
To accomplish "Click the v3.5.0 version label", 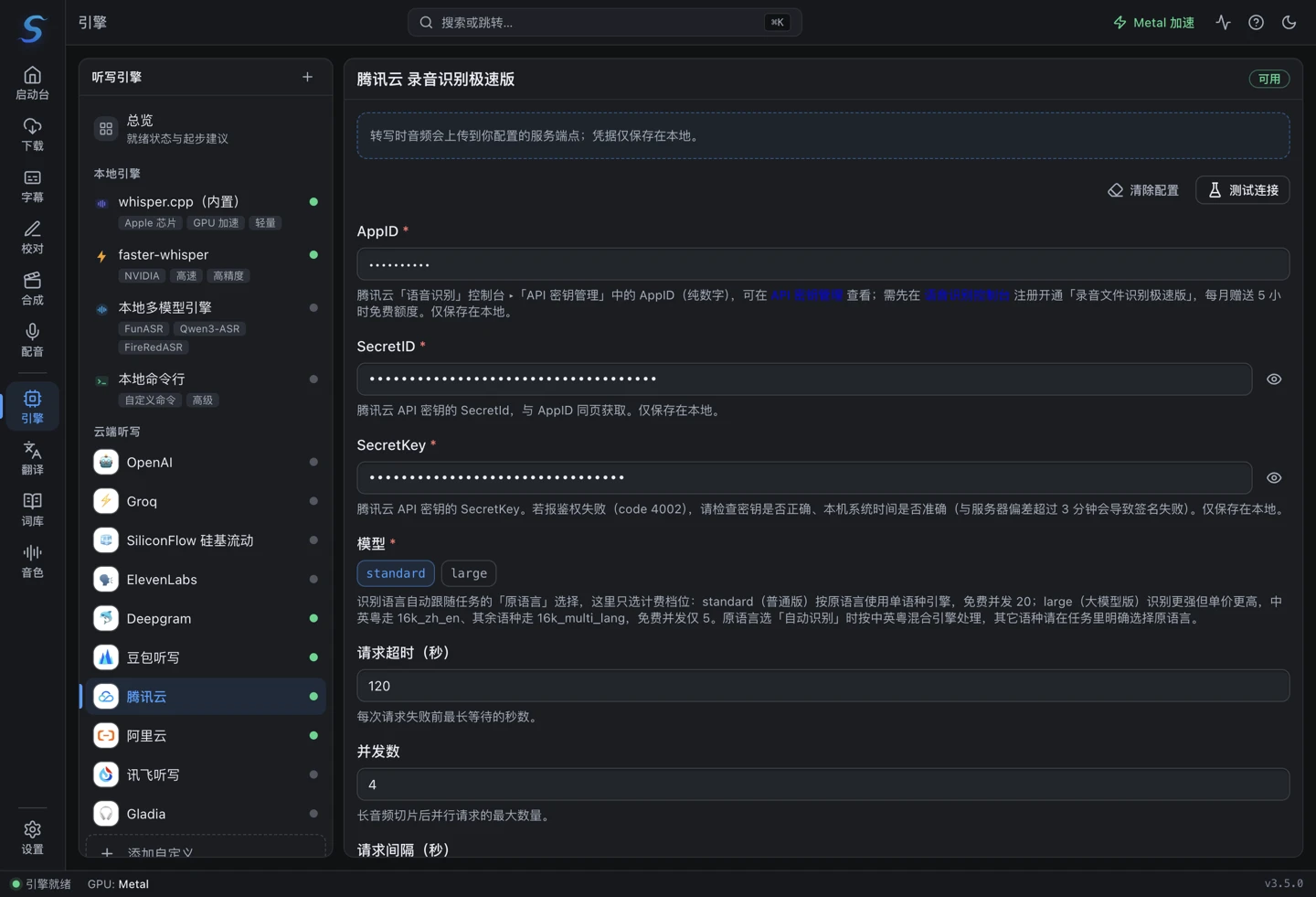I will point(1283,883).
